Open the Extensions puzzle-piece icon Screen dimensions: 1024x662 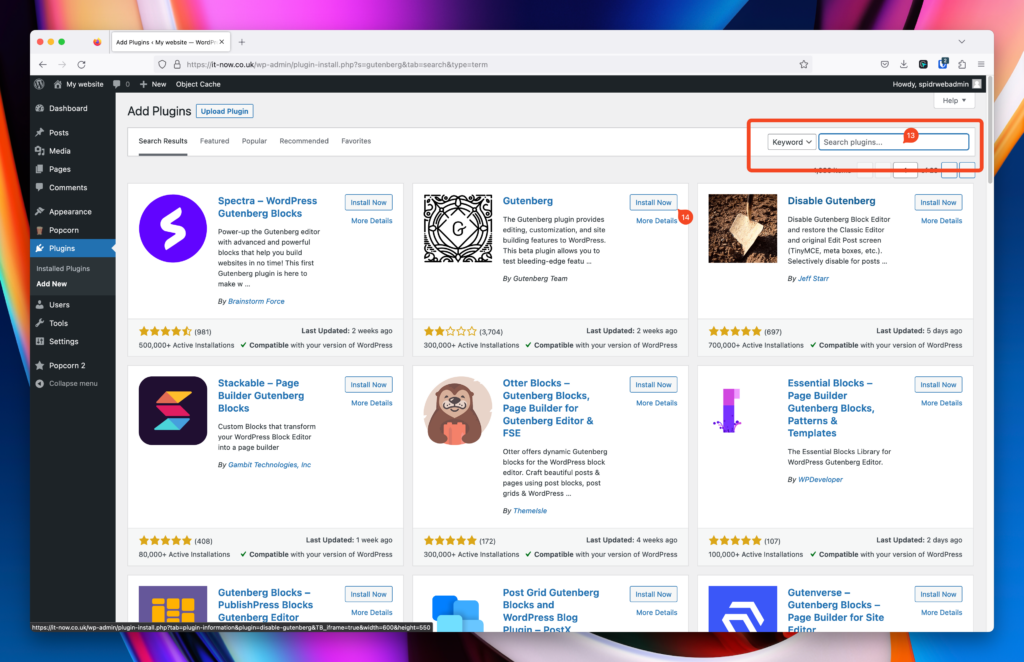click(x=962, y=64)
